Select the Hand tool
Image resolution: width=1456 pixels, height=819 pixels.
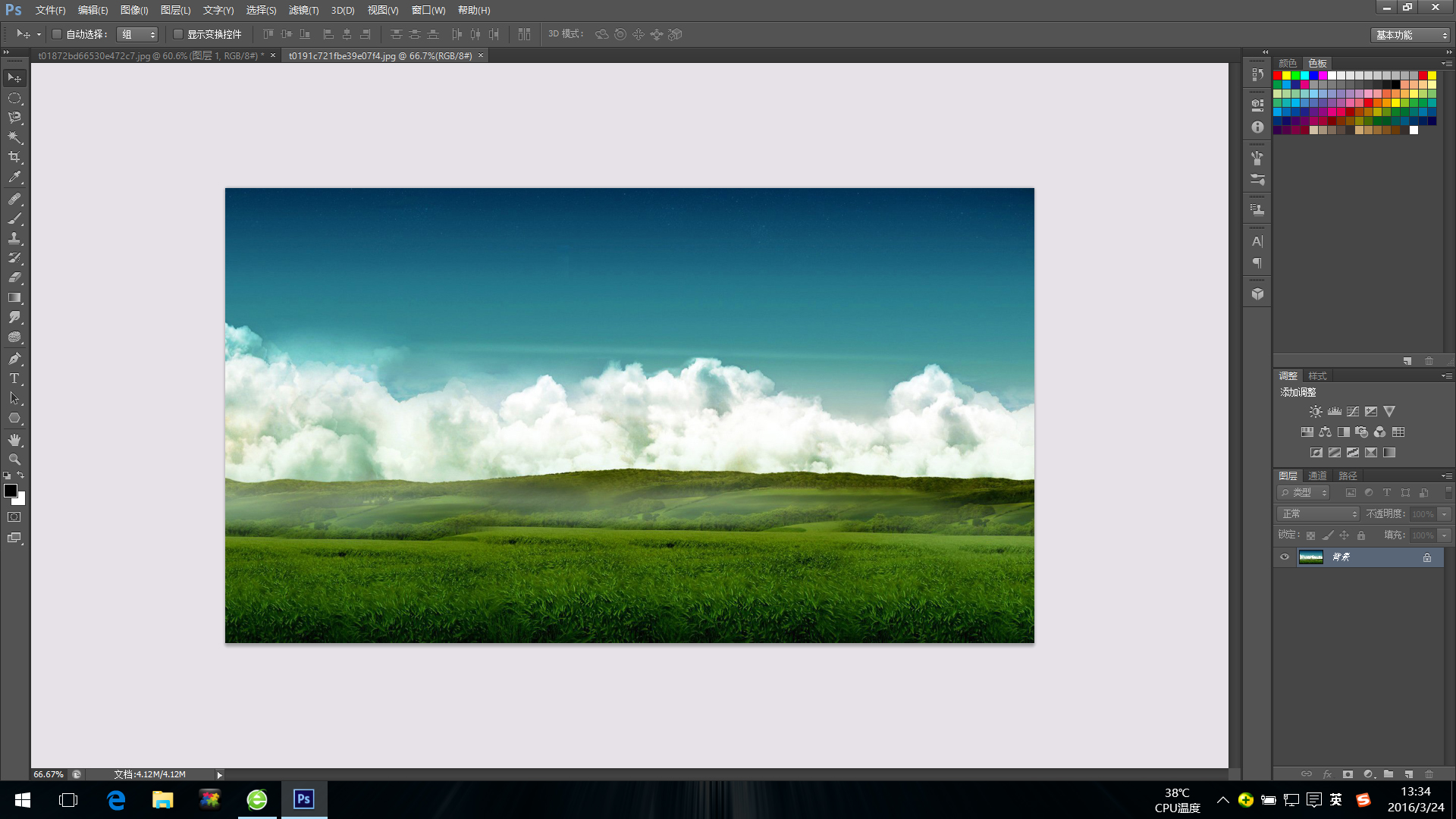click(x=14, y=440)
